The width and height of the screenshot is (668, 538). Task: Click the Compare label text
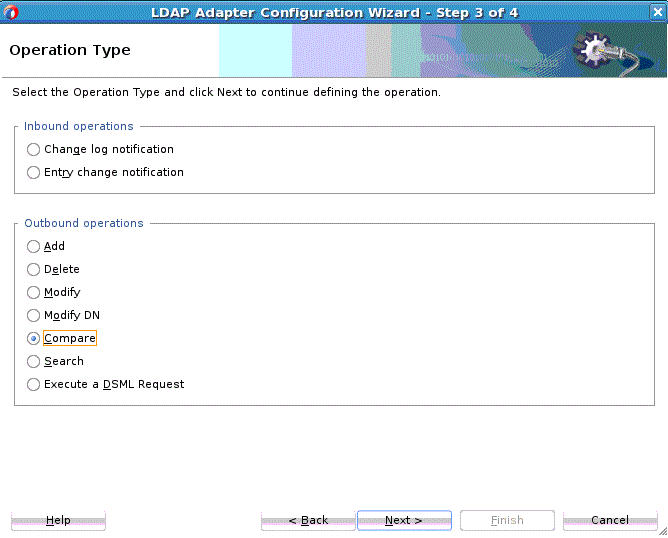click(x=70, y=338)
